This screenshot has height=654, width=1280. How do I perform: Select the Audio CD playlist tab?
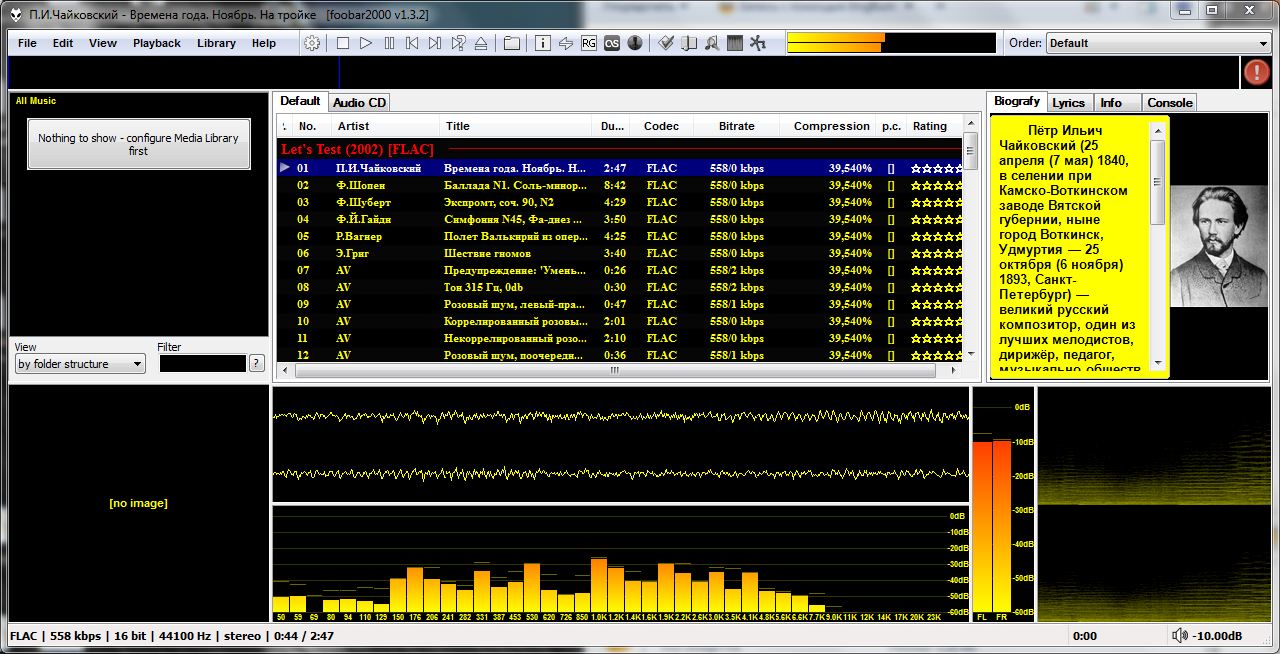pyautogui.click(x=359, y=102)
